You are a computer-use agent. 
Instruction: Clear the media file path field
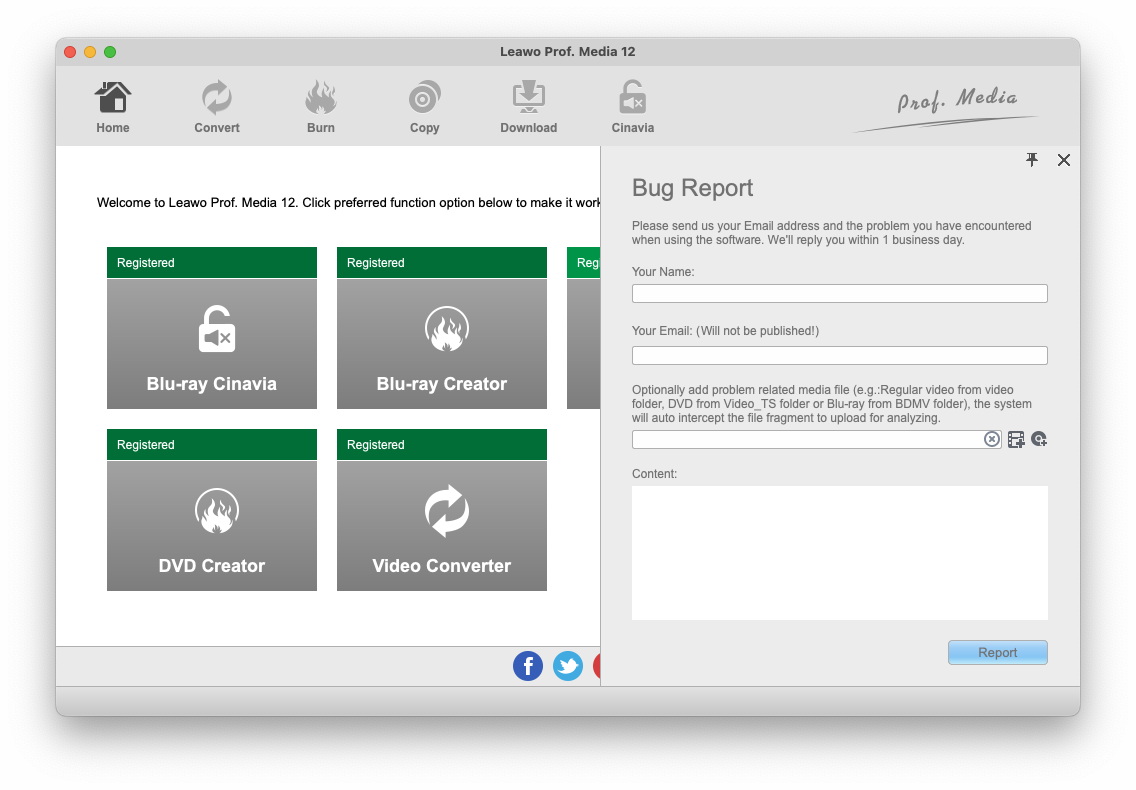[992, 439]
